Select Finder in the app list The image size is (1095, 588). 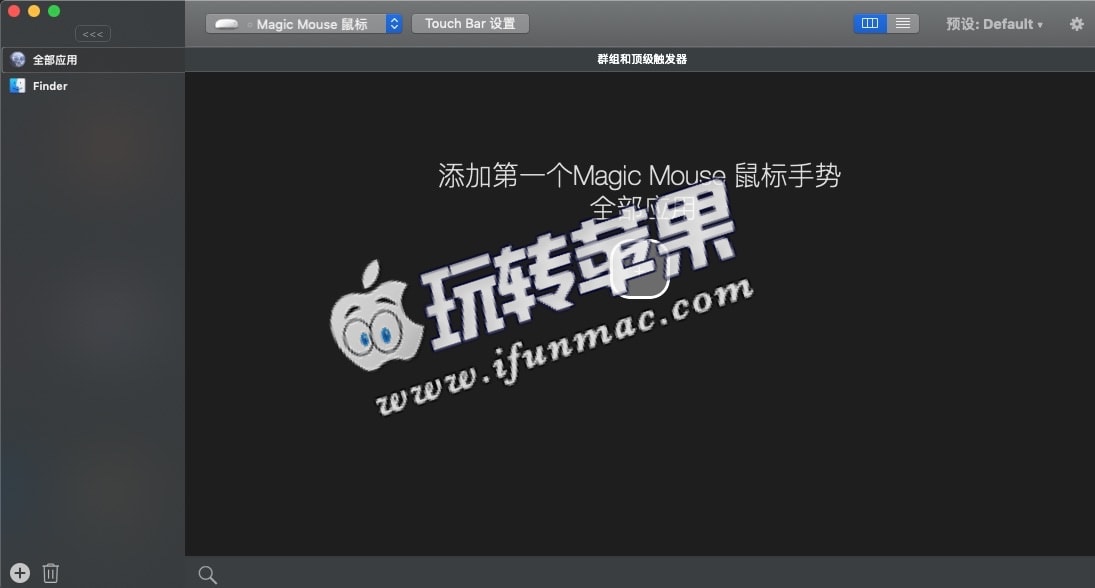tap(92, 86)
